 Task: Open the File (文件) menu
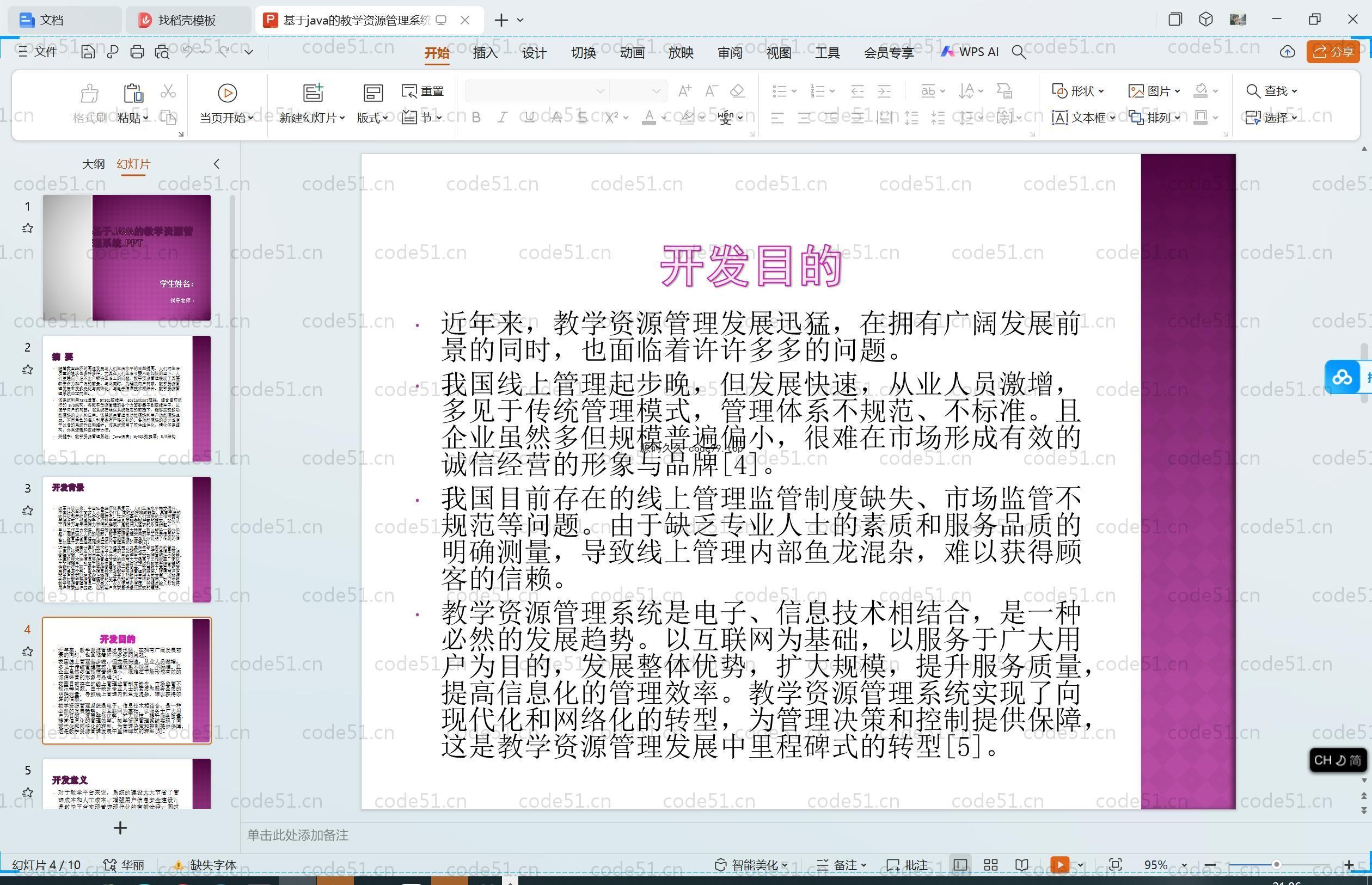tap(38, 52)
